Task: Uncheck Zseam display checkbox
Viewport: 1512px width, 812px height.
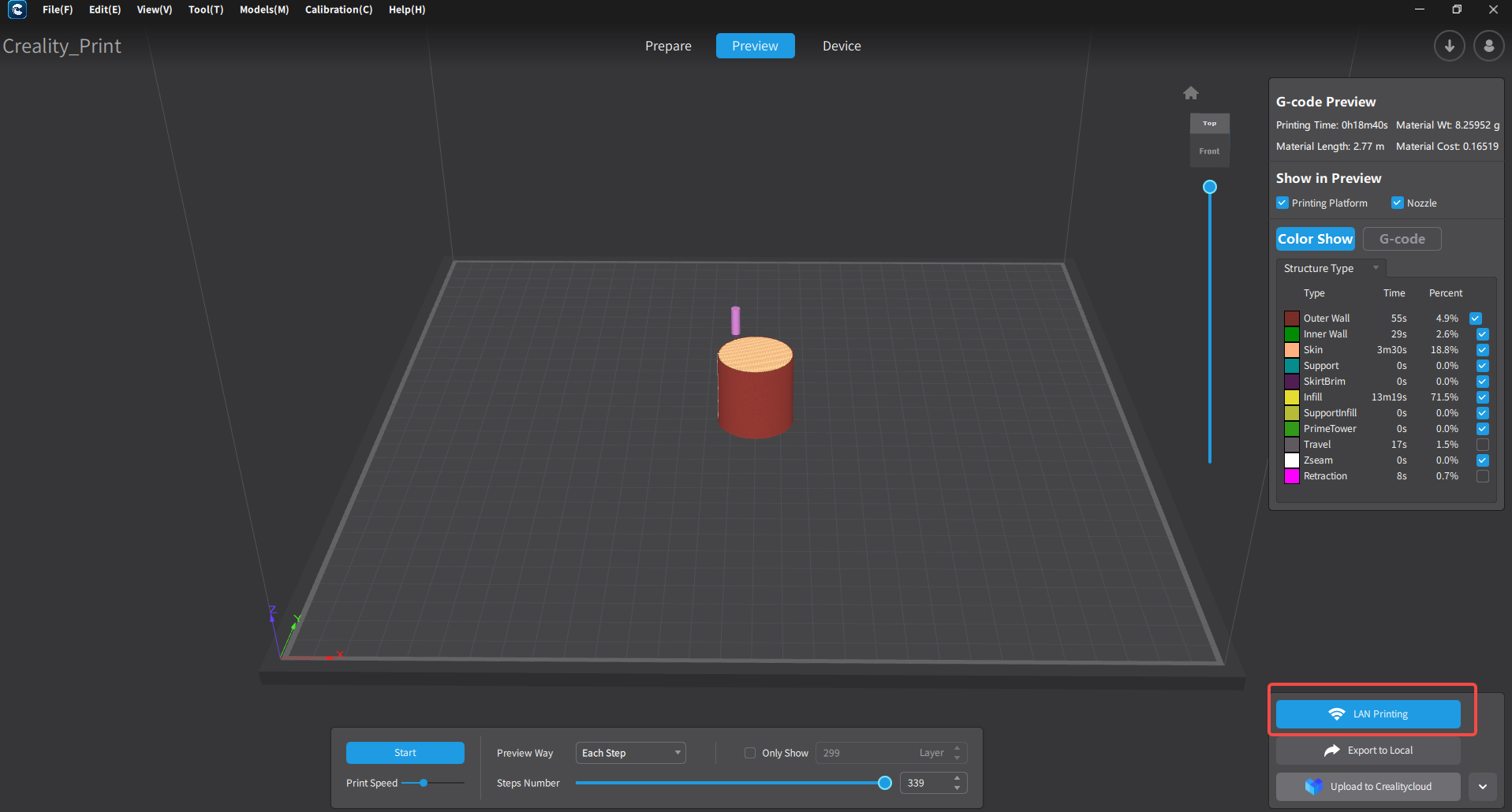Action: [x=1483, y=460]
